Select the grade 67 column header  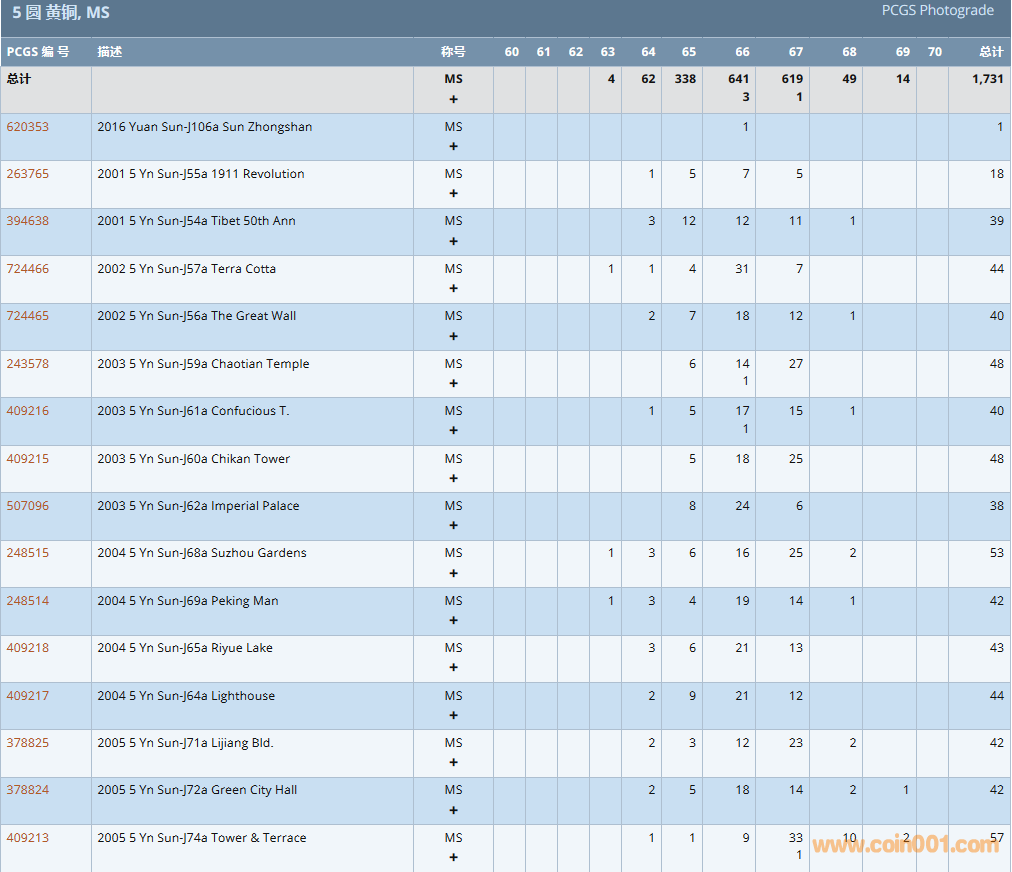click(795, 52)
